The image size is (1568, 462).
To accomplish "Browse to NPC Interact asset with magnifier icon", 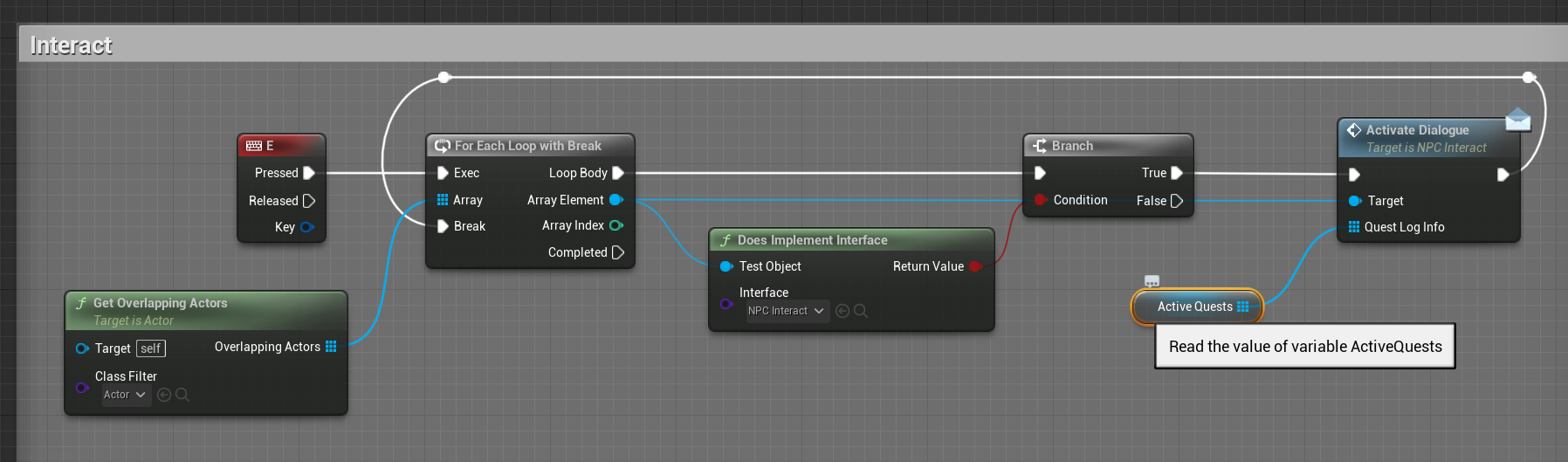I will click(x=861, y=311).
